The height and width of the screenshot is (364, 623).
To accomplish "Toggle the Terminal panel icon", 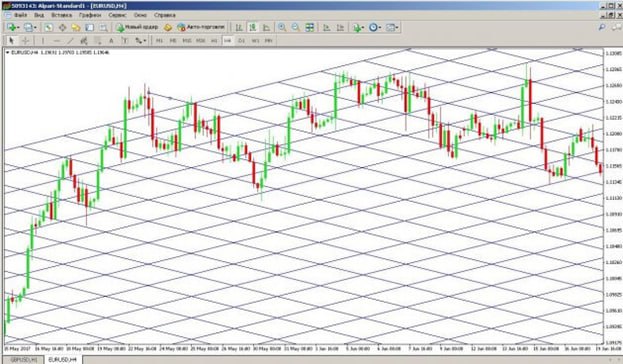I will [x=90, y=27].
